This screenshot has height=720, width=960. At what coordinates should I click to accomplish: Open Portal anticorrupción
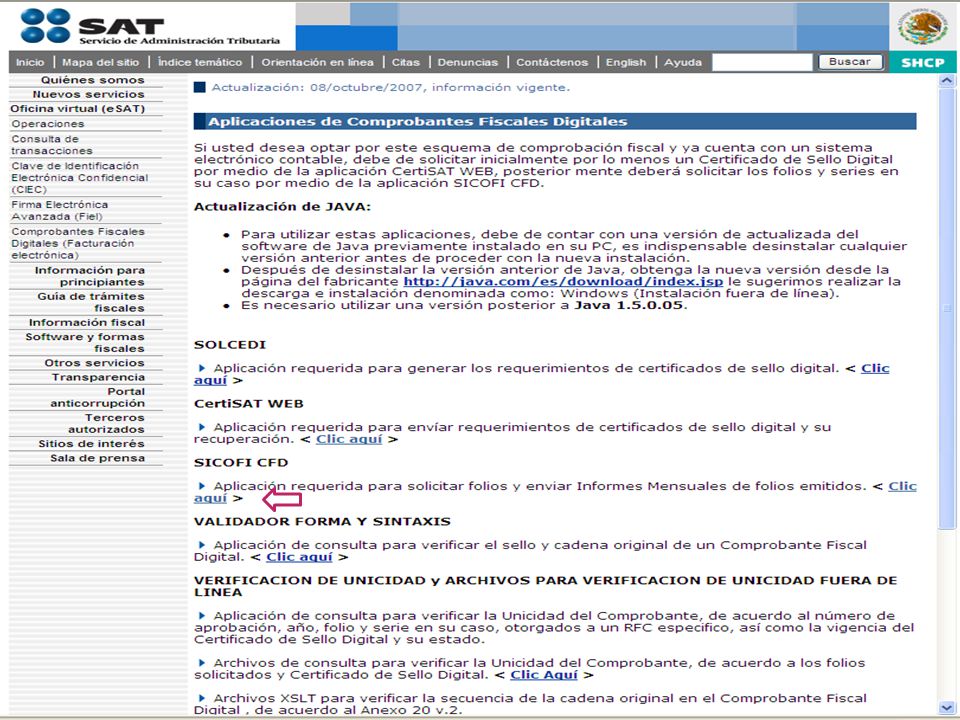tap(97, 397)
